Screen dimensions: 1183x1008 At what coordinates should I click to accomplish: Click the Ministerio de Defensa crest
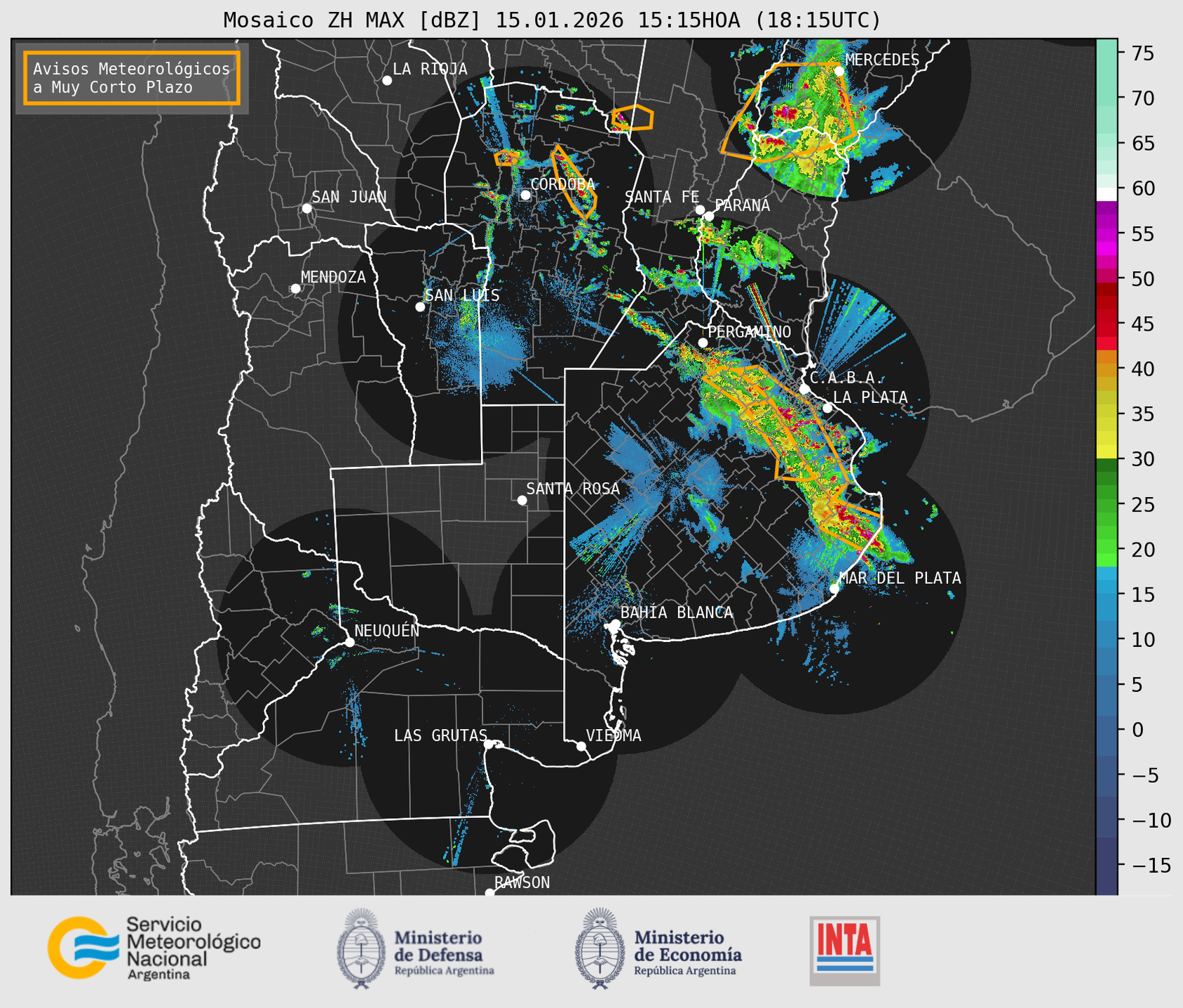click(x=361, y=948)
